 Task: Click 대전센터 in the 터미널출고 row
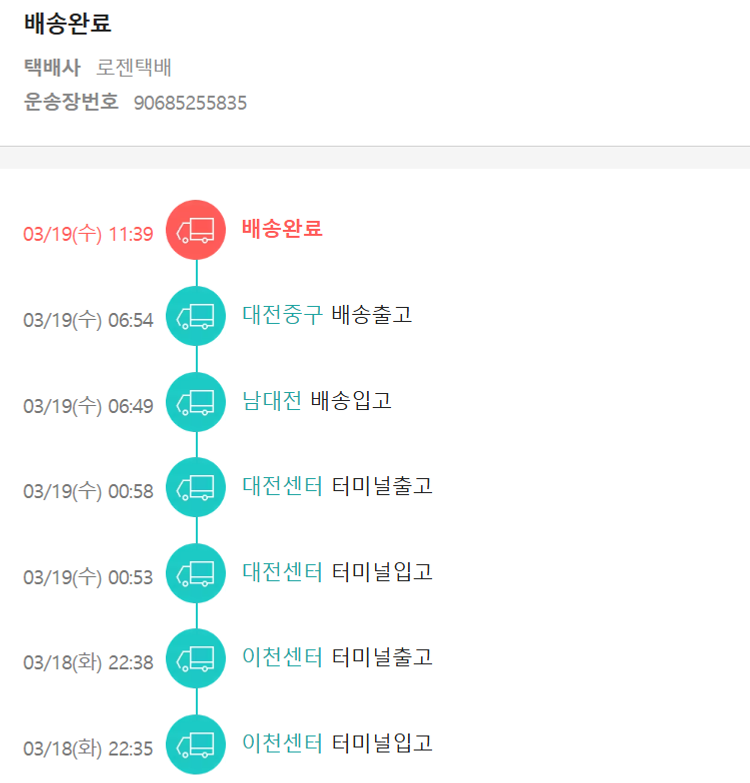(282, 486)
